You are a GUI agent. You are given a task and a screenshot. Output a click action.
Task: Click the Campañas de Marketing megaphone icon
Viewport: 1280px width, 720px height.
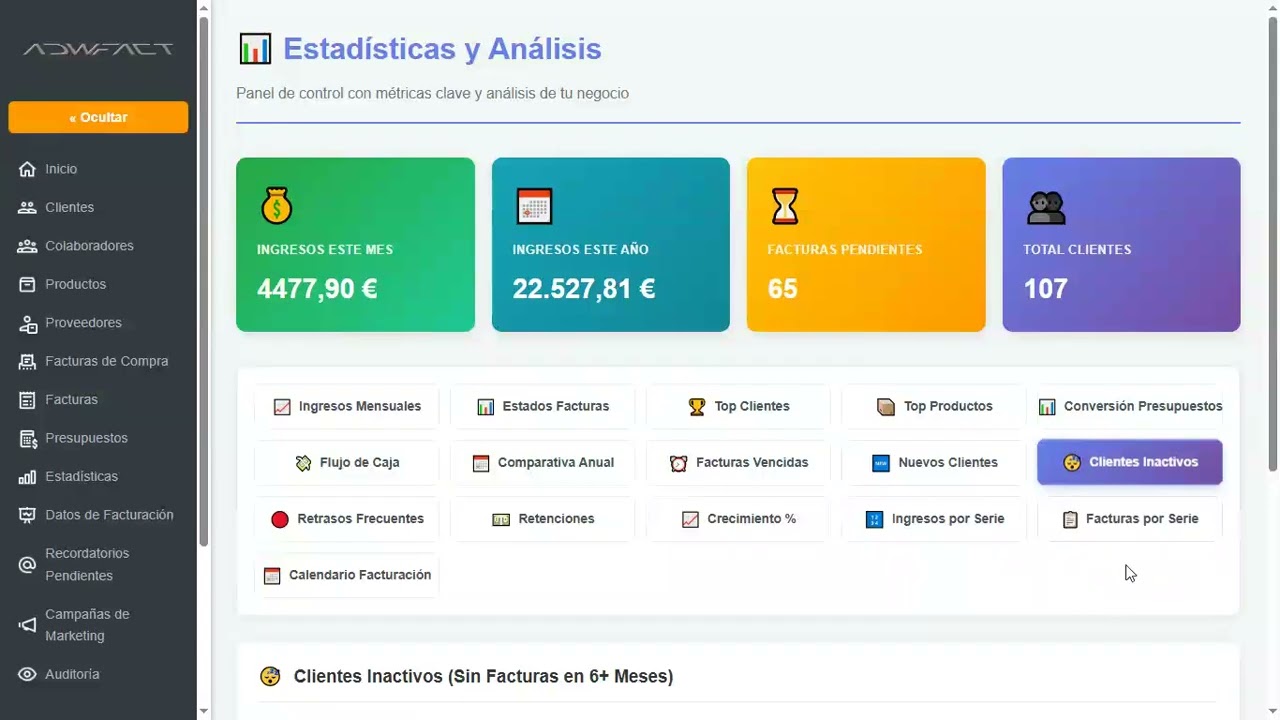(x=27, y=625)
